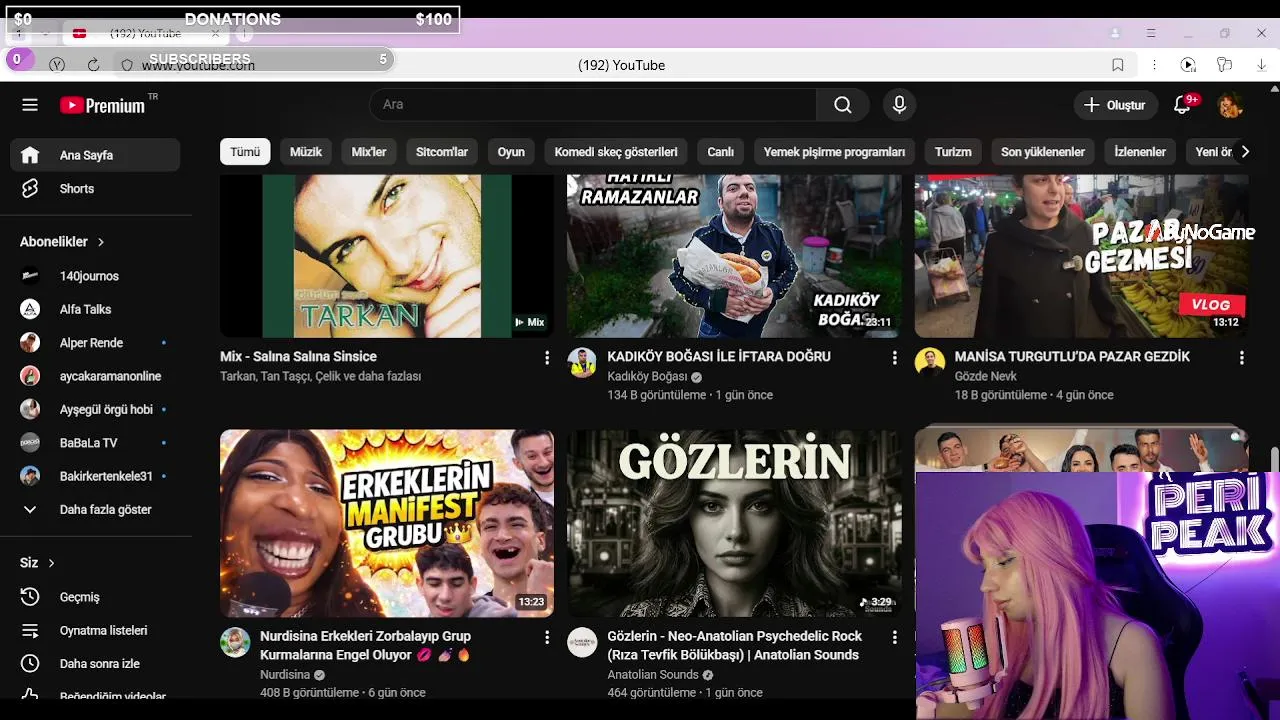Open Mix - Salına Salına Sinsice title

298,357
